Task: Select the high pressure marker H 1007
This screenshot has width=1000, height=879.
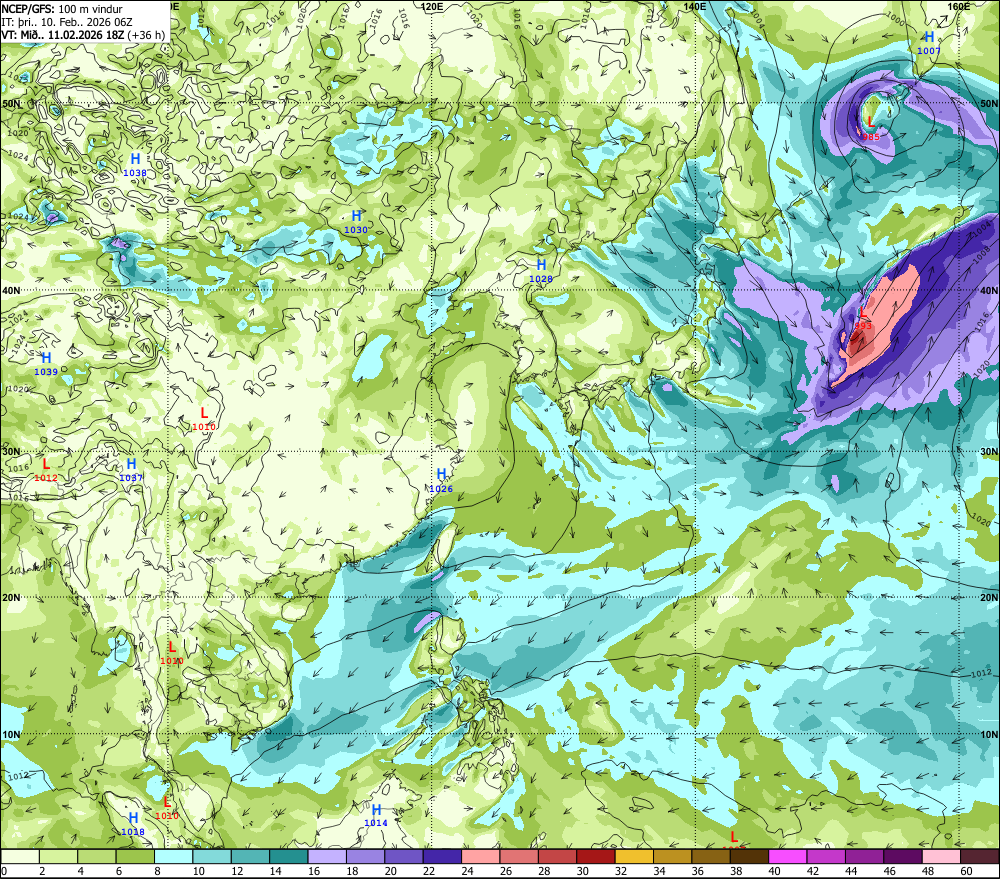Action: pyautogui.click(x=929, y=43)
